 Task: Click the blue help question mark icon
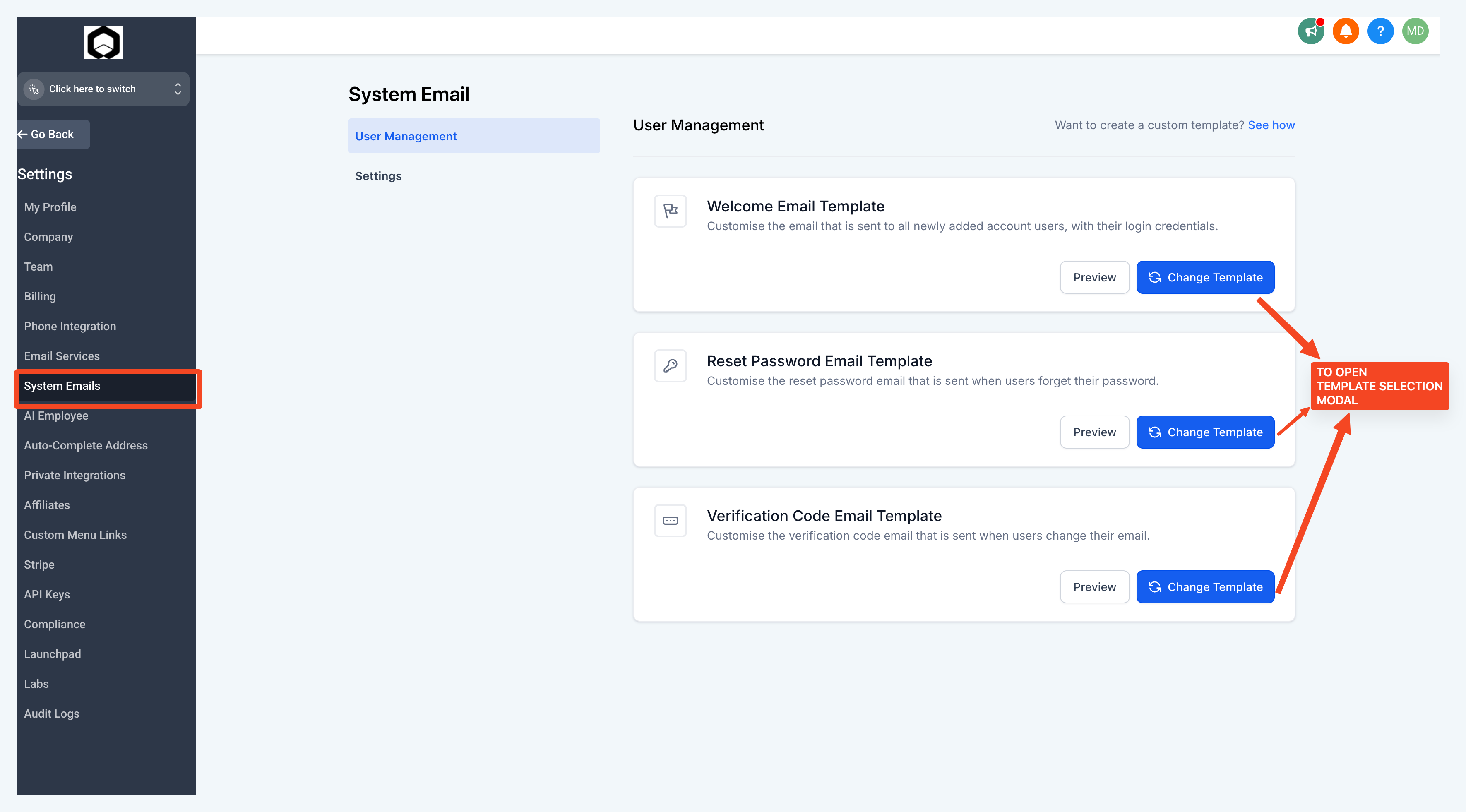pos(1380,31)
